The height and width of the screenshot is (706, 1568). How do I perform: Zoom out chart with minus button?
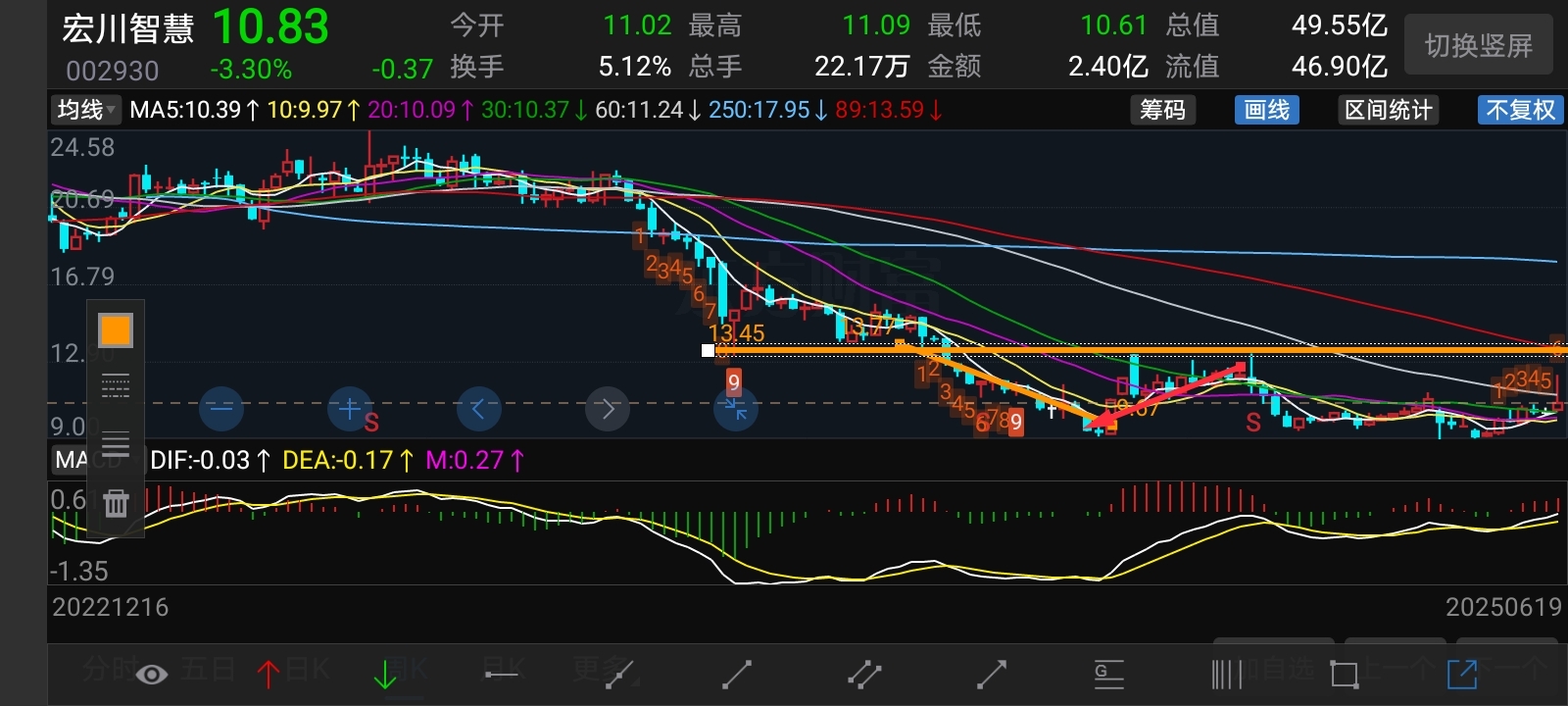[x=221, y=408]
